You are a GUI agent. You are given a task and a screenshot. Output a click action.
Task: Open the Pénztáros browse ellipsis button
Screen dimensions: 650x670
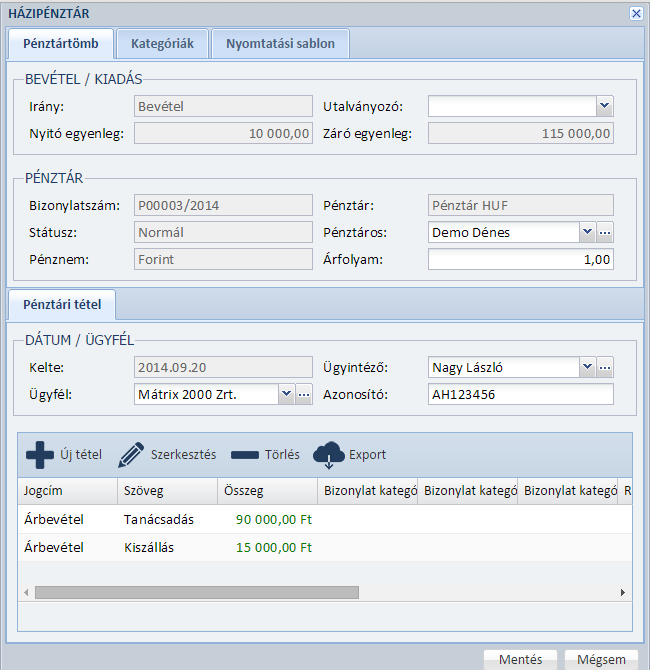point(605,232)
